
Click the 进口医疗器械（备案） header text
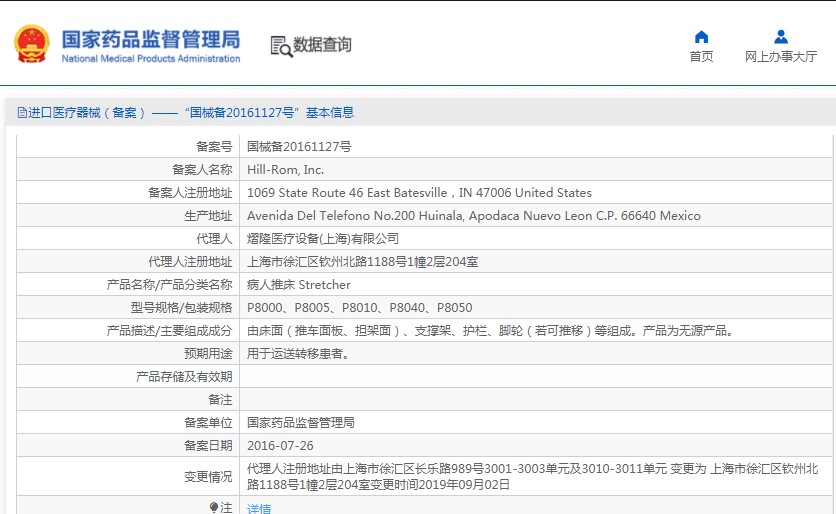pos(86,113)
